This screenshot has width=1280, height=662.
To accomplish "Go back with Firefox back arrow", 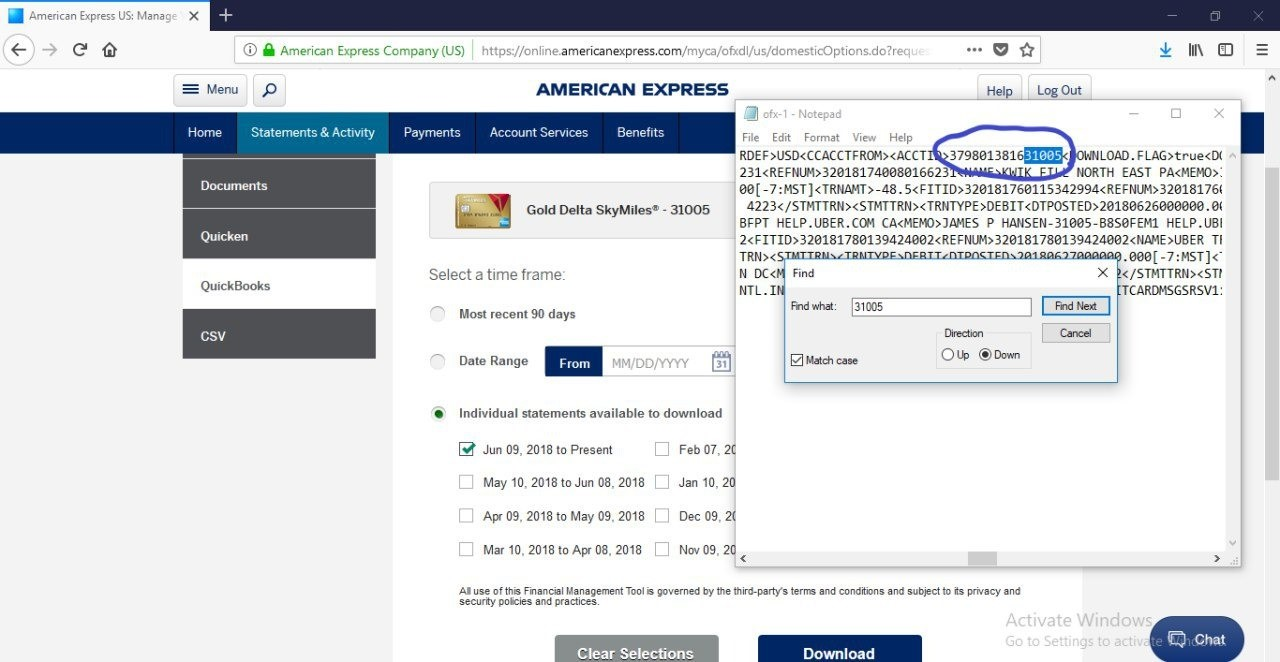I will 18,50.
